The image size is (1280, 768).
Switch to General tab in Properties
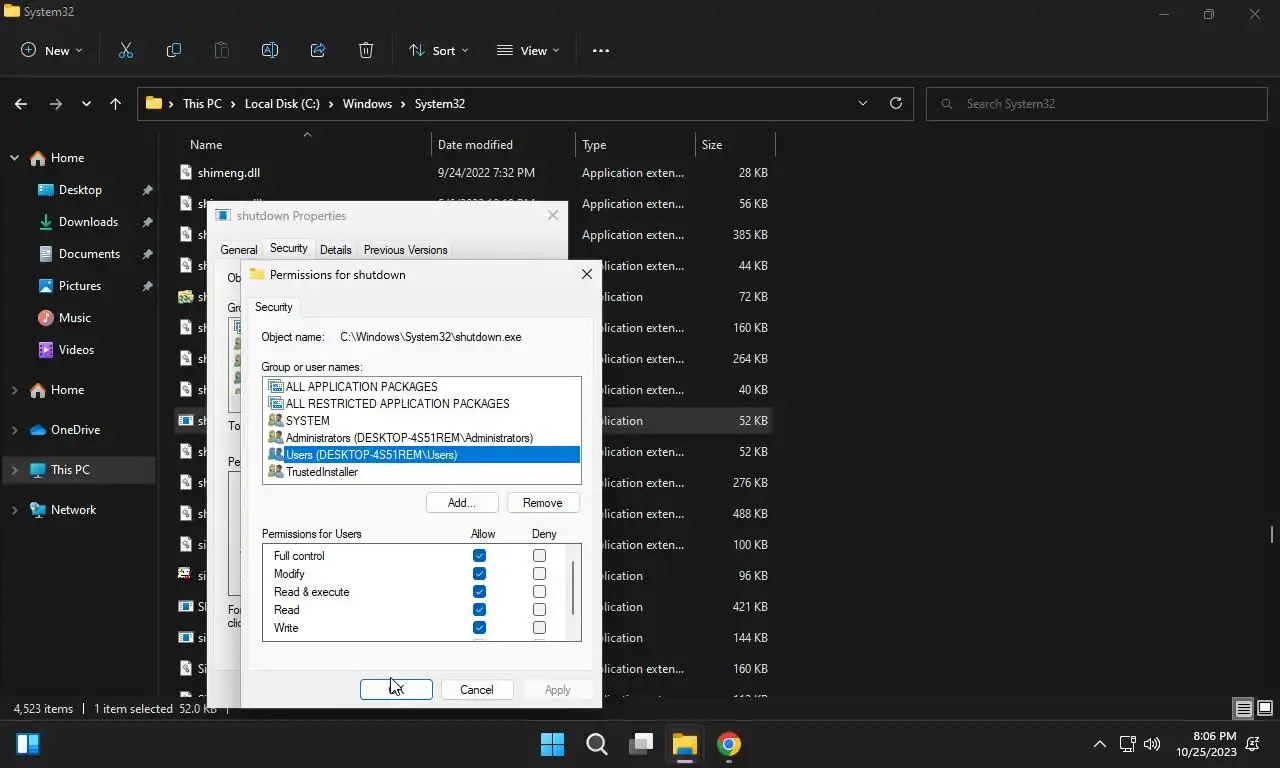[239, 250]
